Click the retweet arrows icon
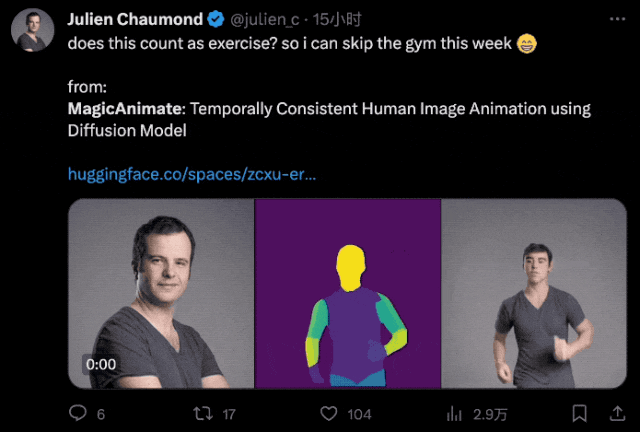 (202, 413)
